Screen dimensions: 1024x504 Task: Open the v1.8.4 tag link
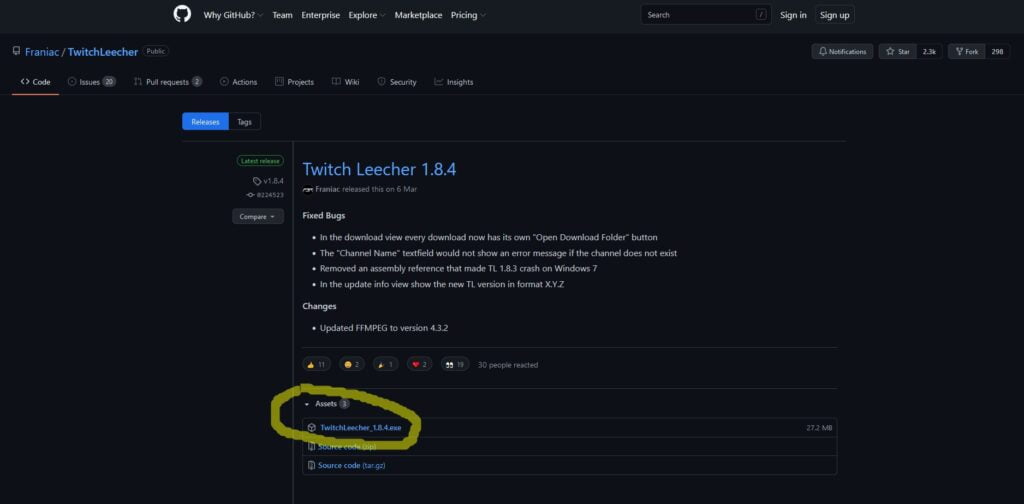click(x=268, y=181)
